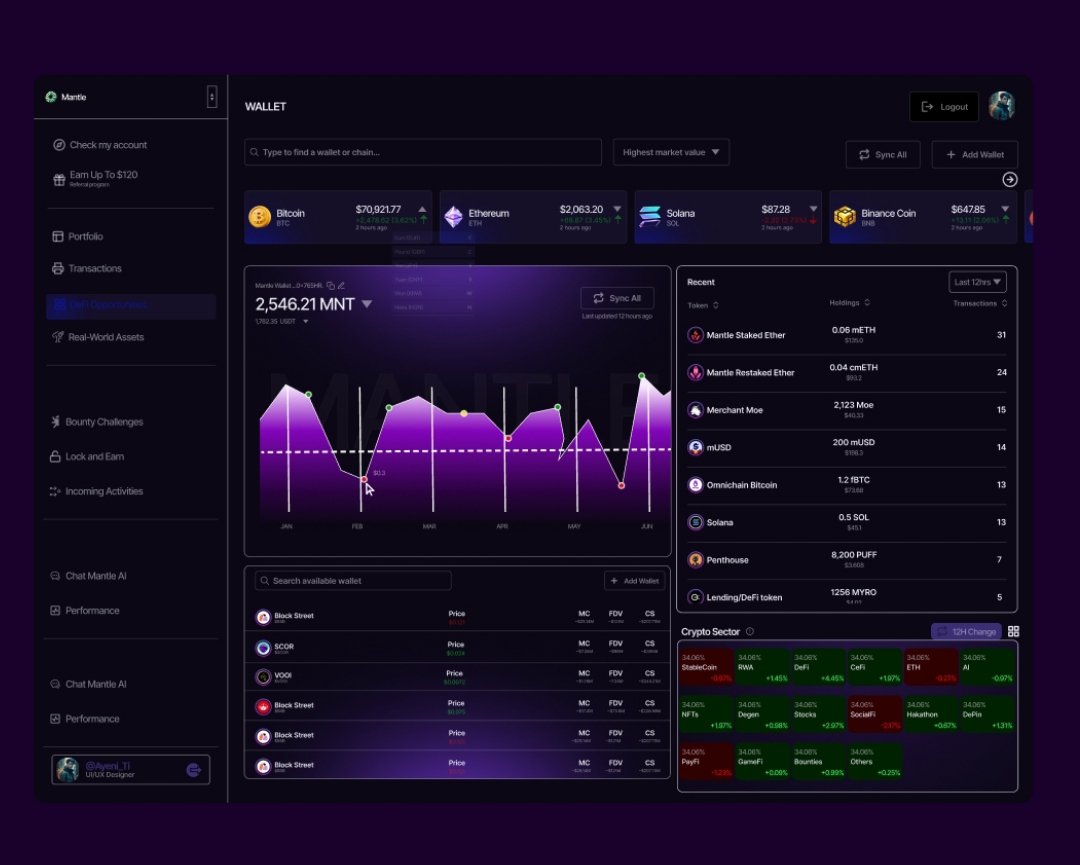1080x865 pixels.
Task: Click the red FEB low point on the chart
Action: [x=364, y=479]
